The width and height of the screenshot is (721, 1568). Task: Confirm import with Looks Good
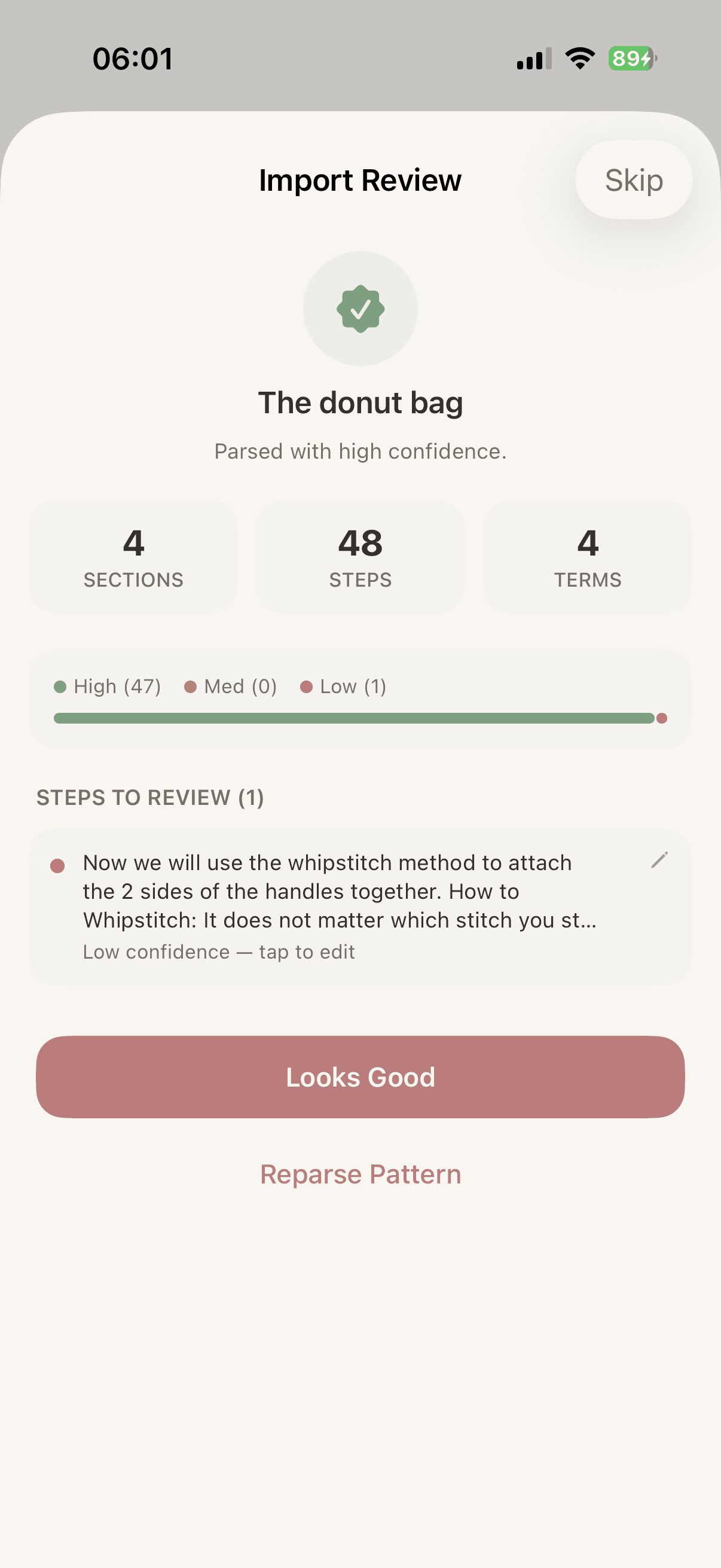point(360,1077)
